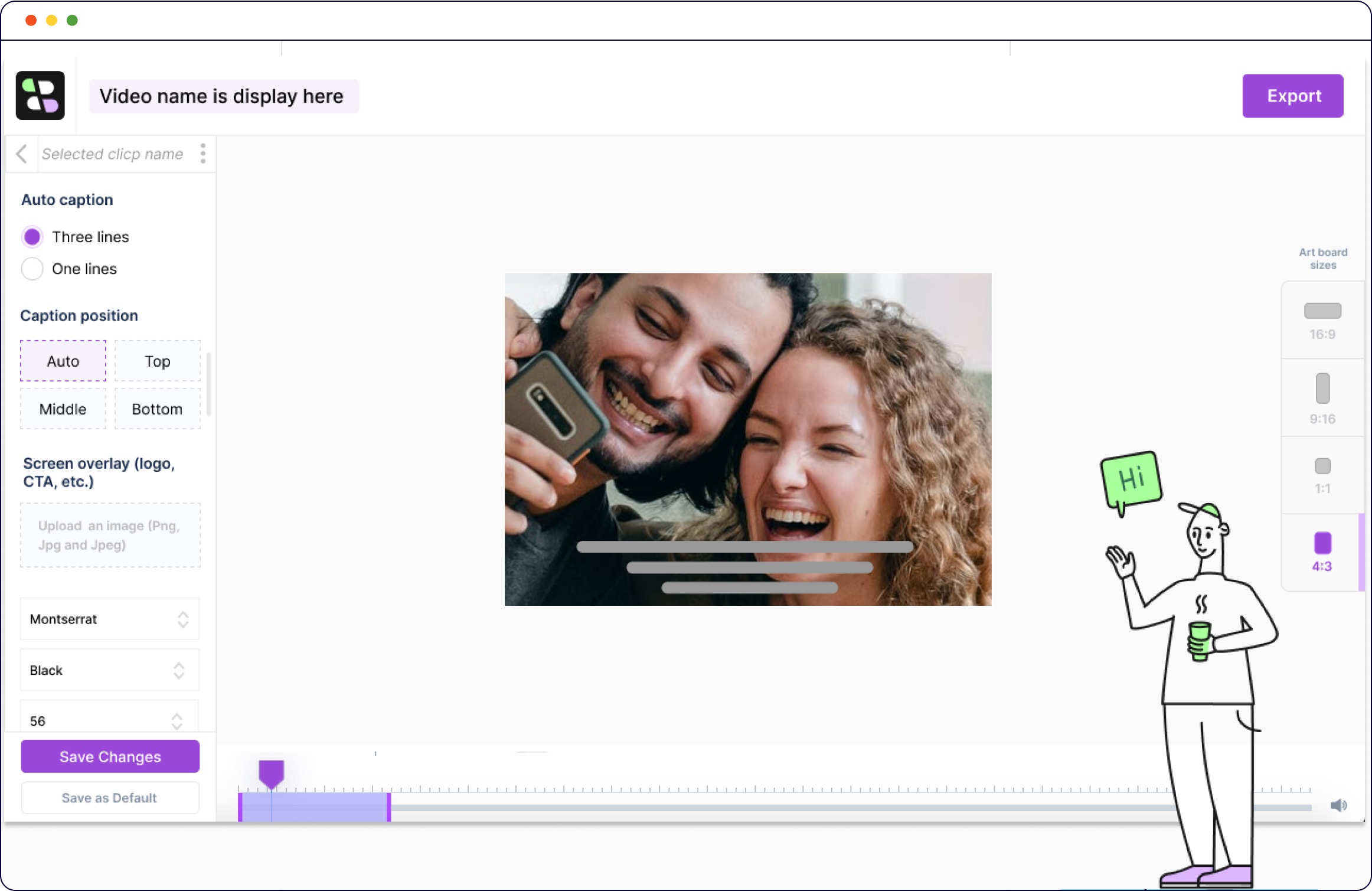
Task: Set caption position to Bottom
Action: coord(157,409)
